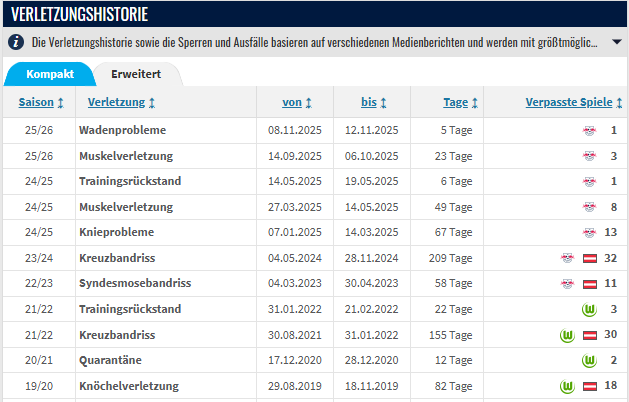Click Austria flag in Knöchelverletzung row
The width and height of the screenshot is (629, 402).
click(x=590, y=386)
